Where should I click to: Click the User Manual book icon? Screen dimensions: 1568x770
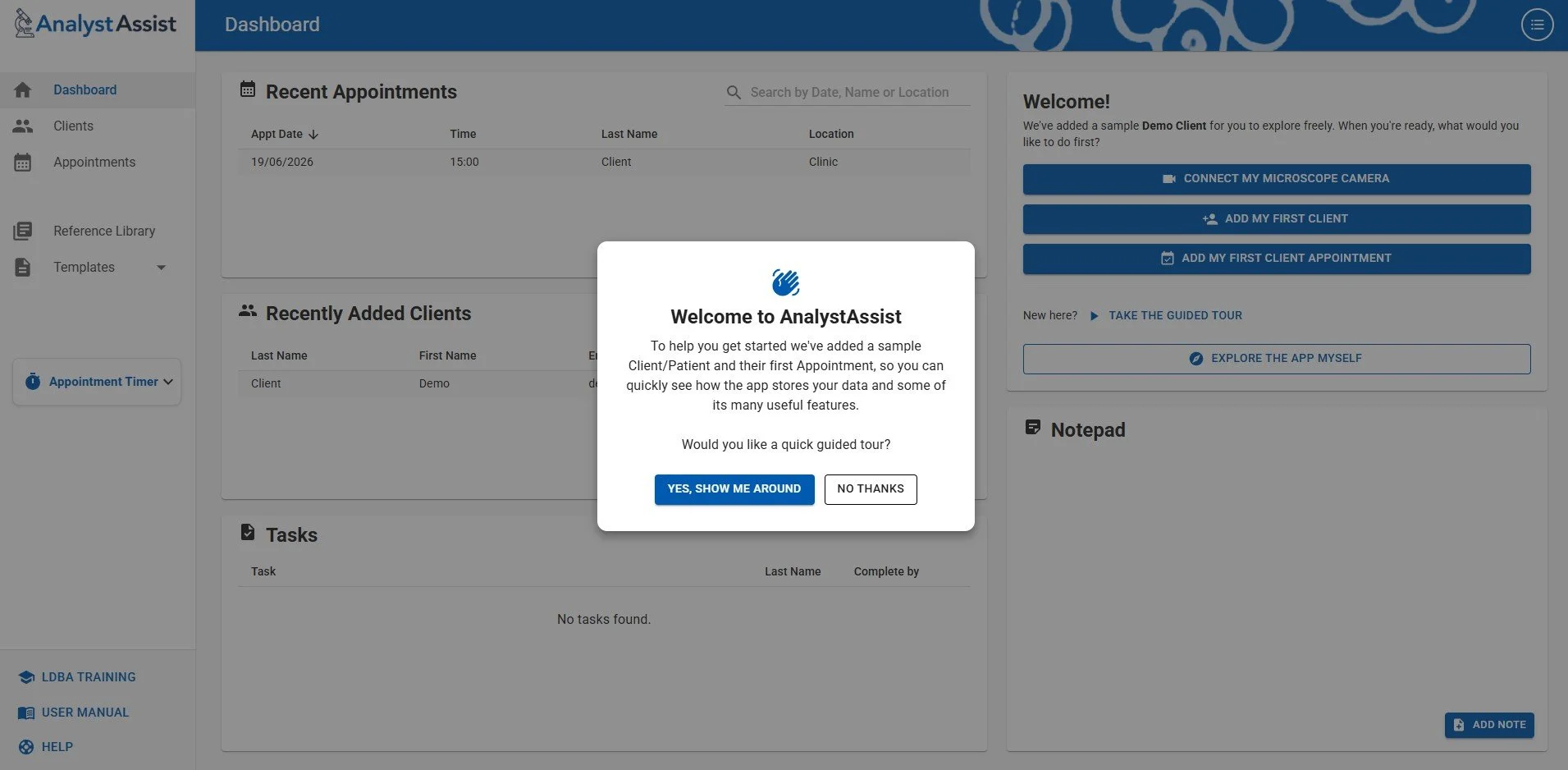click(26, 713)
